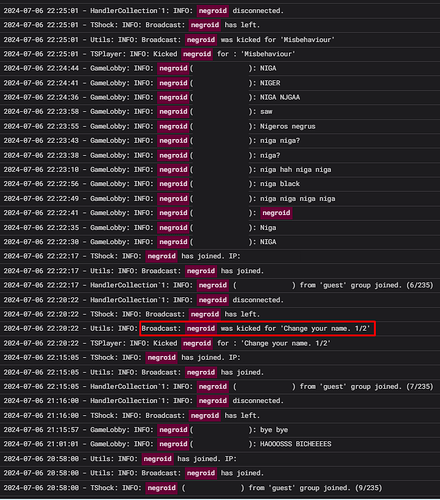Select 20:58:00 Utils Broadcast 'has joined.' row
The width and height of the screenshot is (440, 500).
(220, 473)
